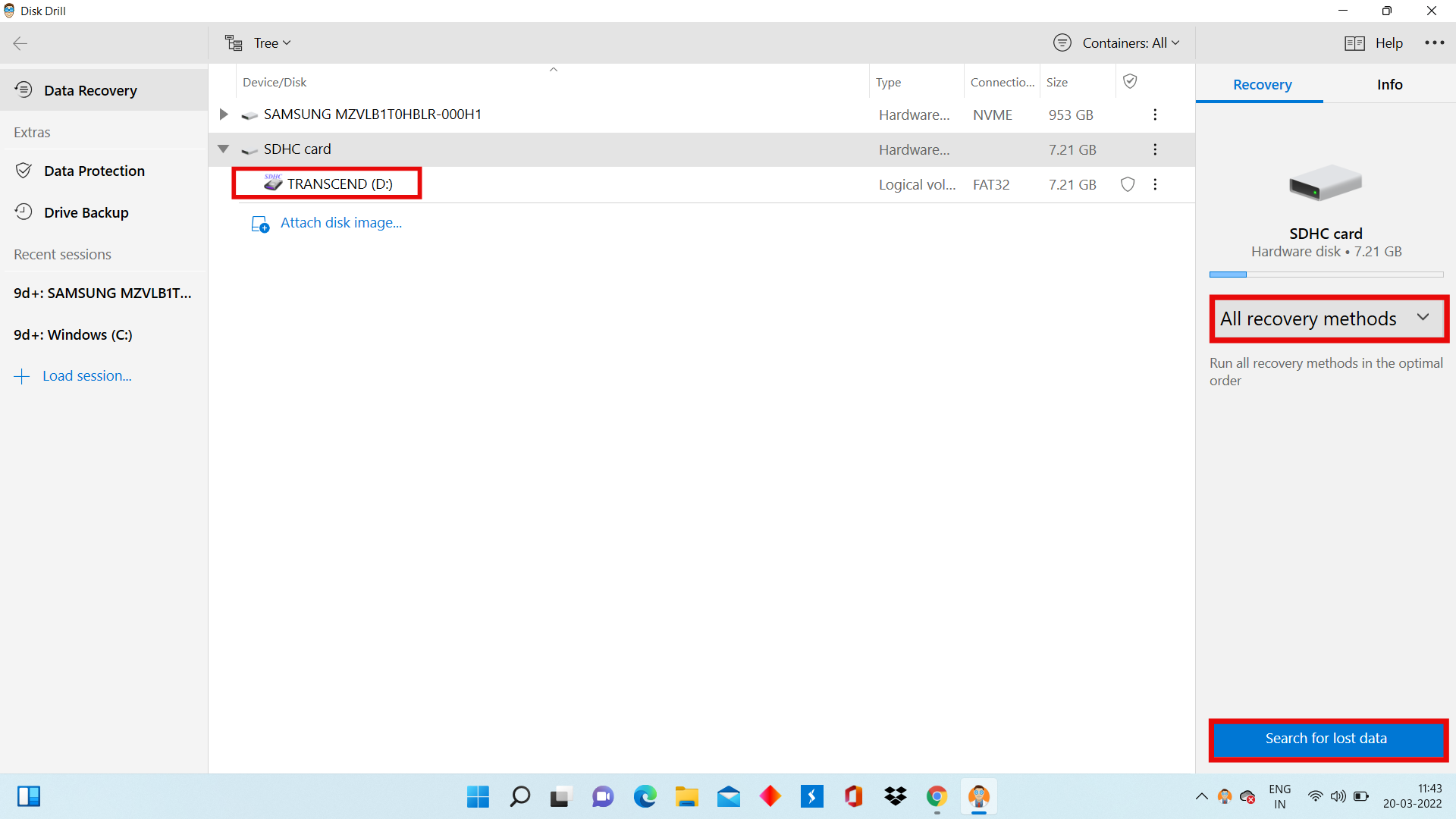Image resolution: width=1456 pixels, height=819 pixels.
Task: Open taskbar Search
Action: click(x=519, y=796)
